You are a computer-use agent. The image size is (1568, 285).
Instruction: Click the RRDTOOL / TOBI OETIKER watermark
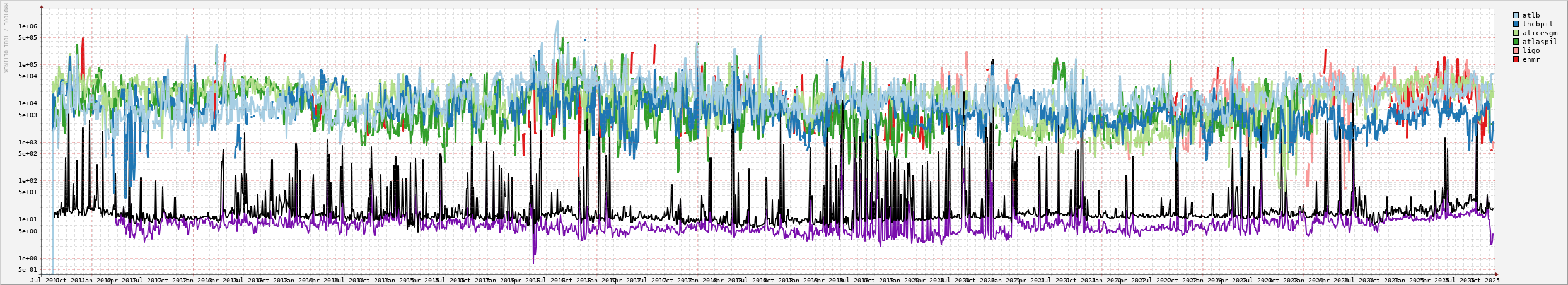6,38
